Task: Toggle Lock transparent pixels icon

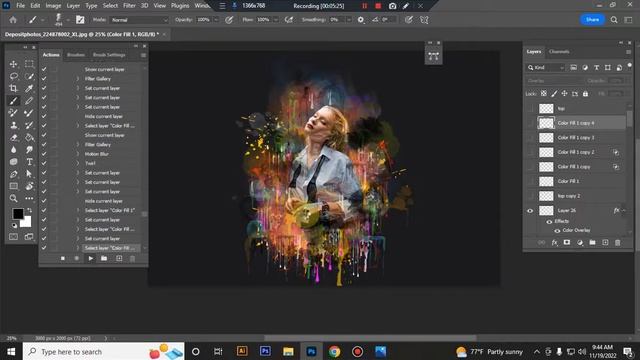Action: (544, 94)
